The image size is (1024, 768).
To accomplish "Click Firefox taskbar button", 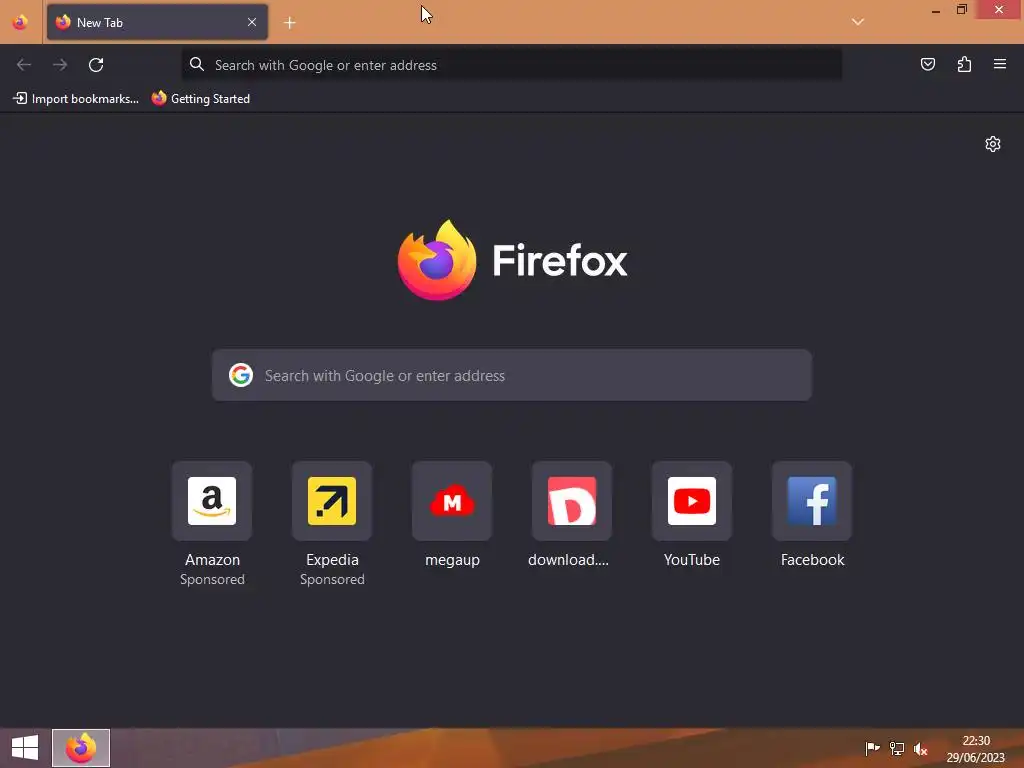I will pyautogui.click(x=81, y=748).
